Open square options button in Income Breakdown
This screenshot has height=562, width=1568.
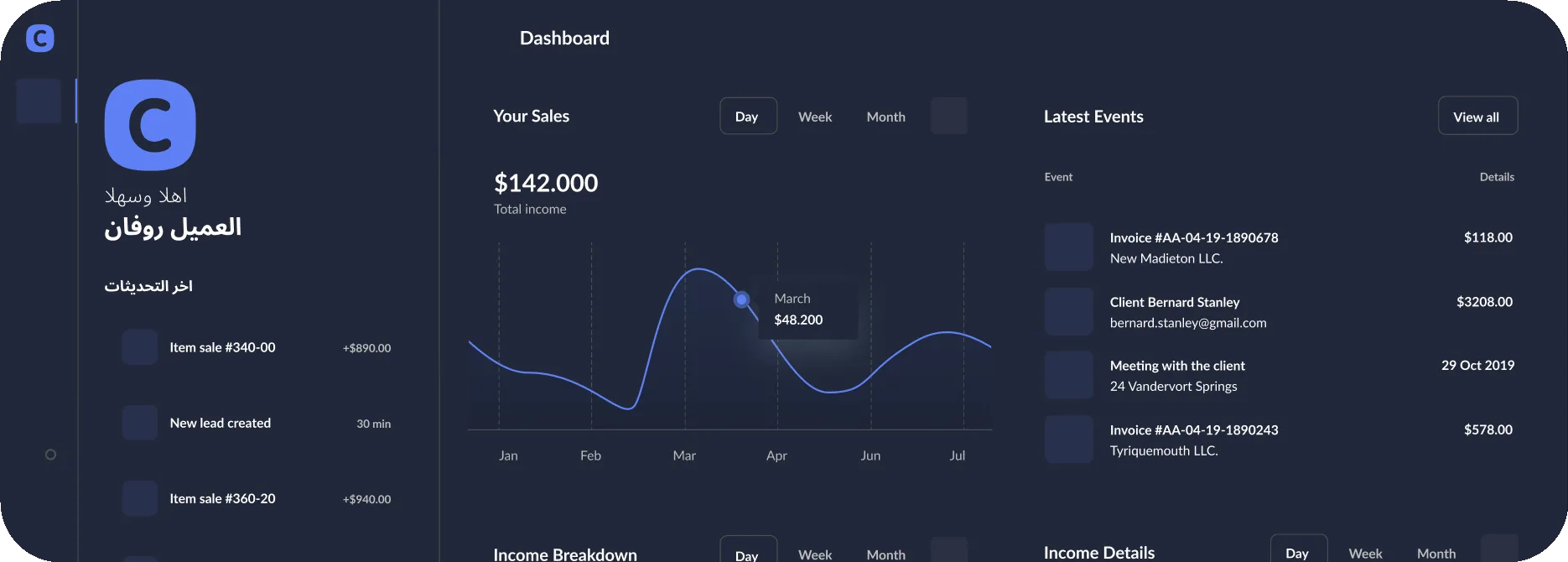[x=949, y=549]
